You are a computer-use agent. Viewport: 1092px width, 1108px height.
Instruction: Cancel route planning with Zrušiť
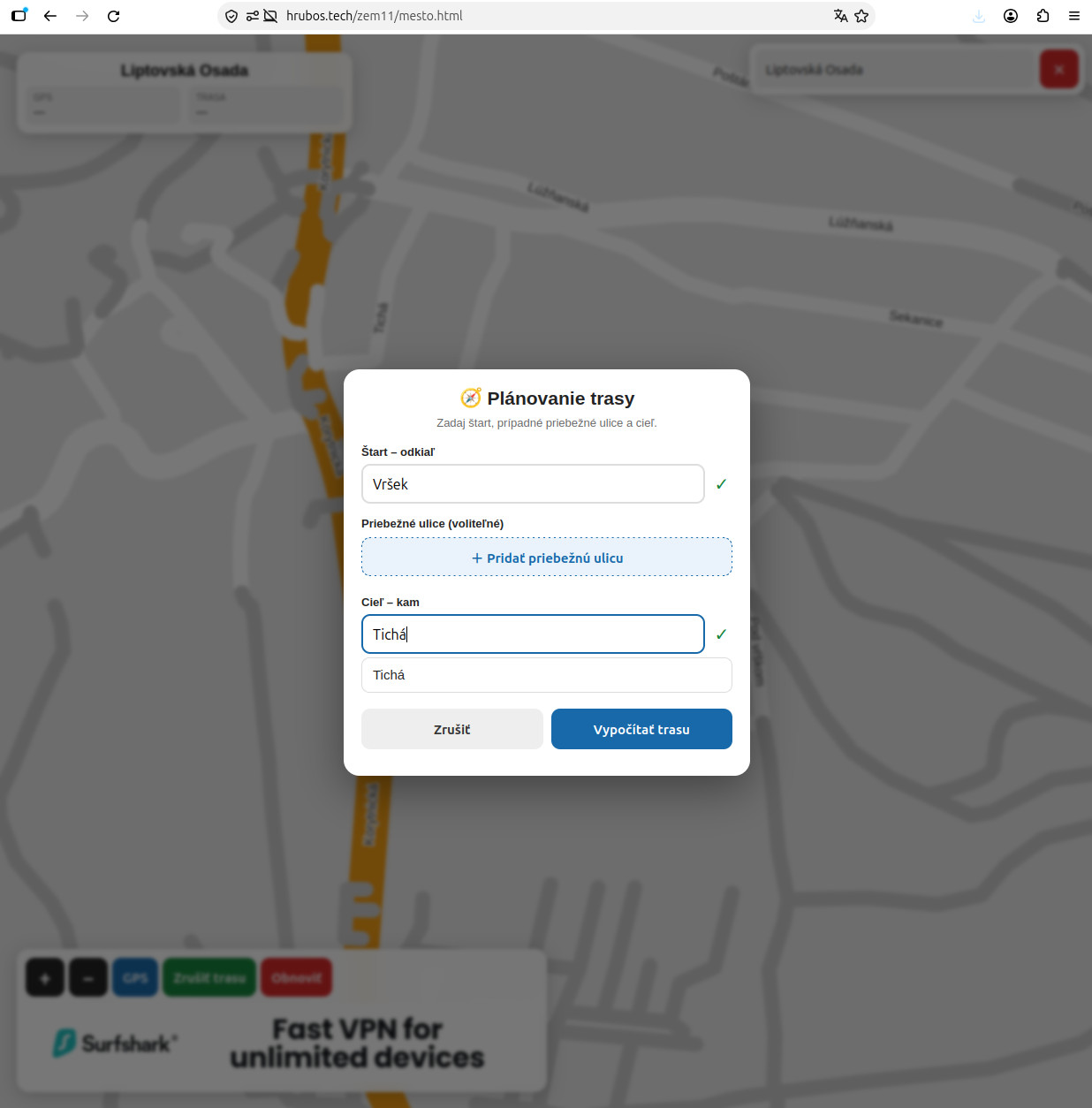(452, 729)
